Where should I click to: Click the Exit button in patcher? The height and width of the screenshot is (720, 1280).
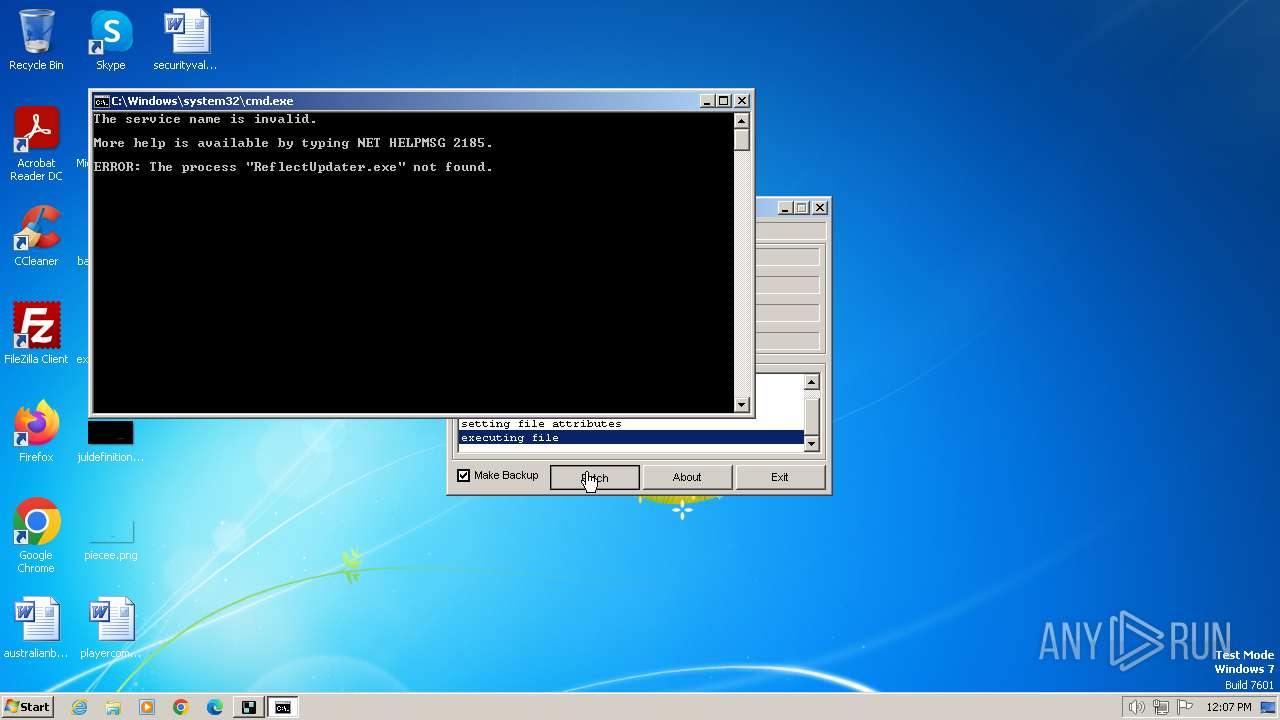780,477
